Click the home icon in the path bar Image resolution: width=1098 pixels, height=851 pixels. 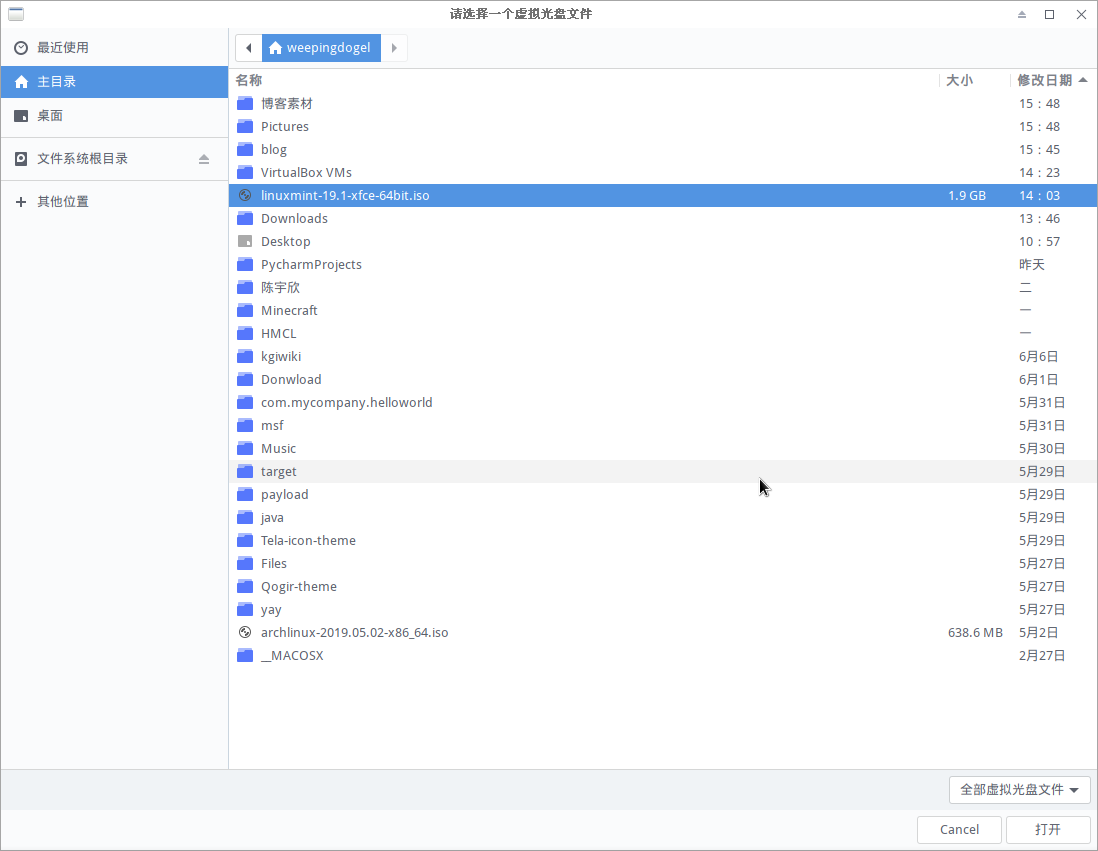pyautogui.click(x=275, y=48)
